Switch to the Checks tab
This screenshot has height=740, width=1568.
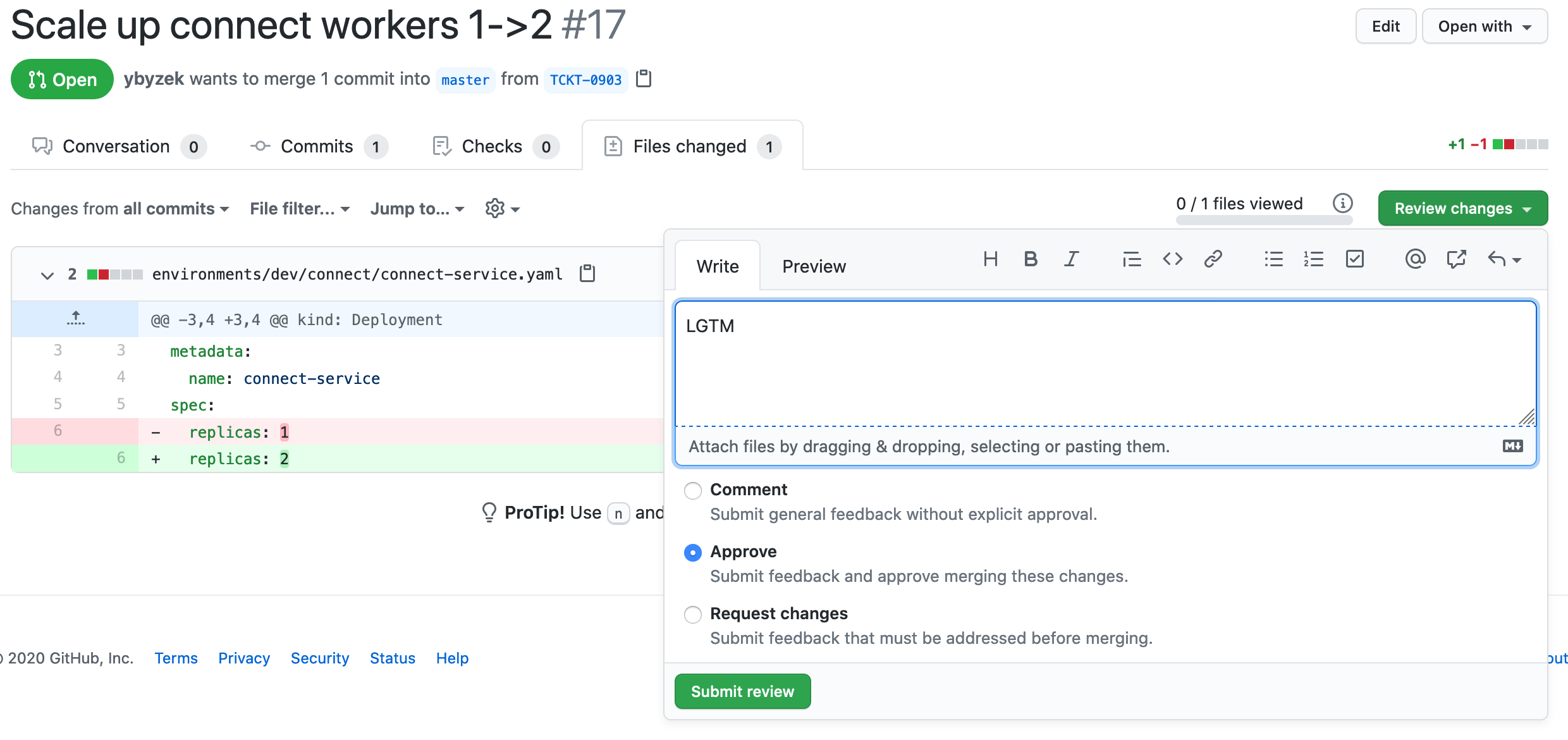(x=496, y=146)
